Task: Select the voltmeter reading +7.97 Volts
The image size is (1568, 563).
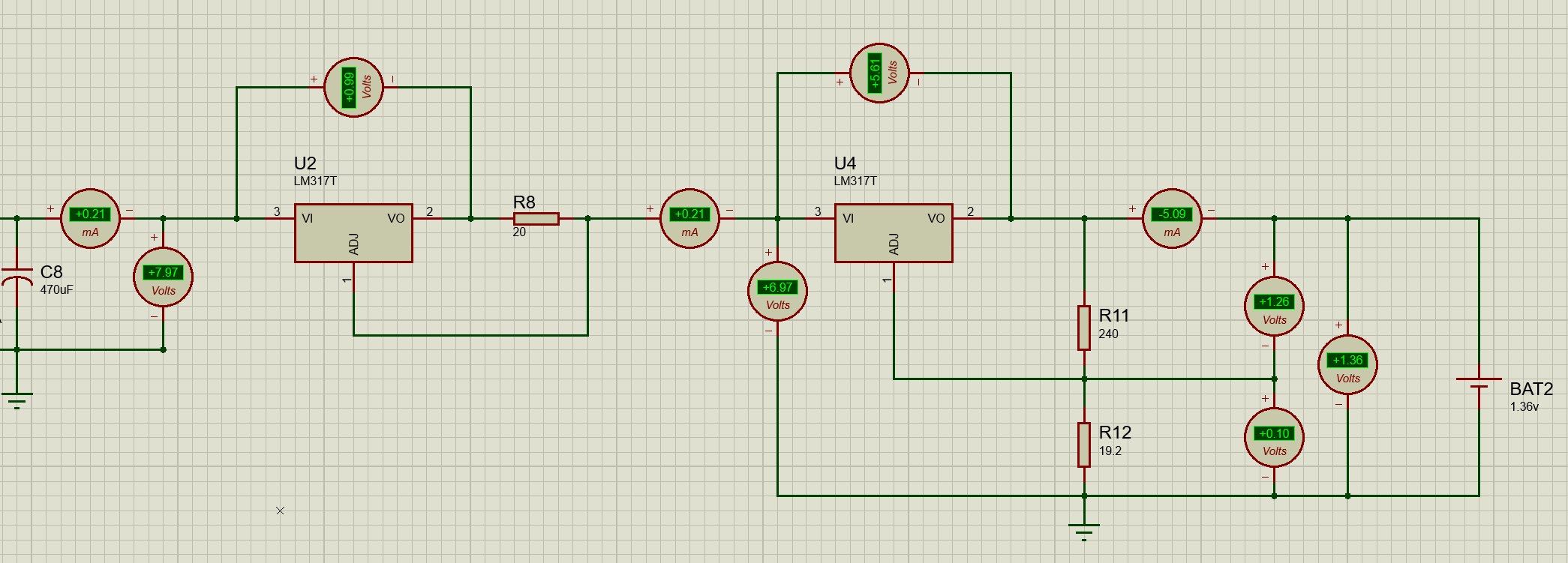Action: coord(163,277)
